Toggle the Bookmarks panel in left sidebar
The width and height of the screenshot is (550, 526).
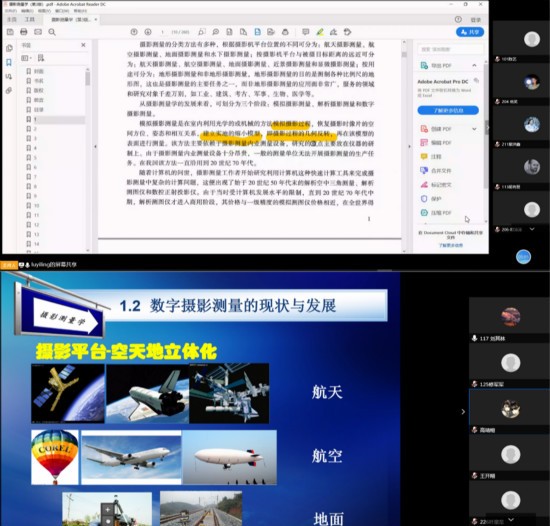pyautogui.click(x=9, y=62)
